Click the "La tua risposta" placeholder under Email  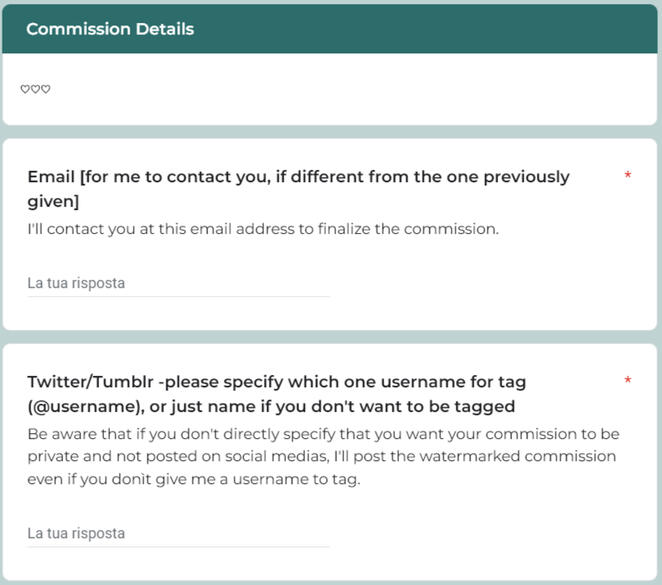coord(76,283)
